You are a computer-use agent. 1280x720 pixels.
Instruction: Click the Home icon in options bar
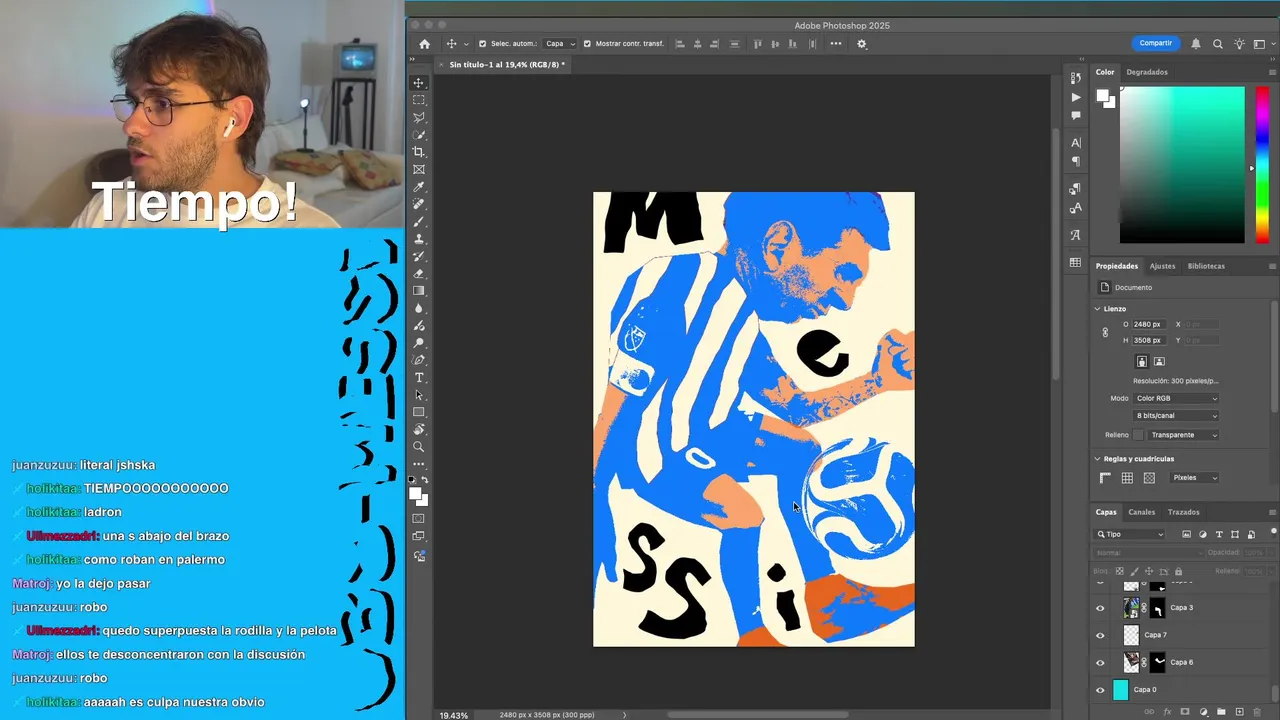click(x=424, y=44)
